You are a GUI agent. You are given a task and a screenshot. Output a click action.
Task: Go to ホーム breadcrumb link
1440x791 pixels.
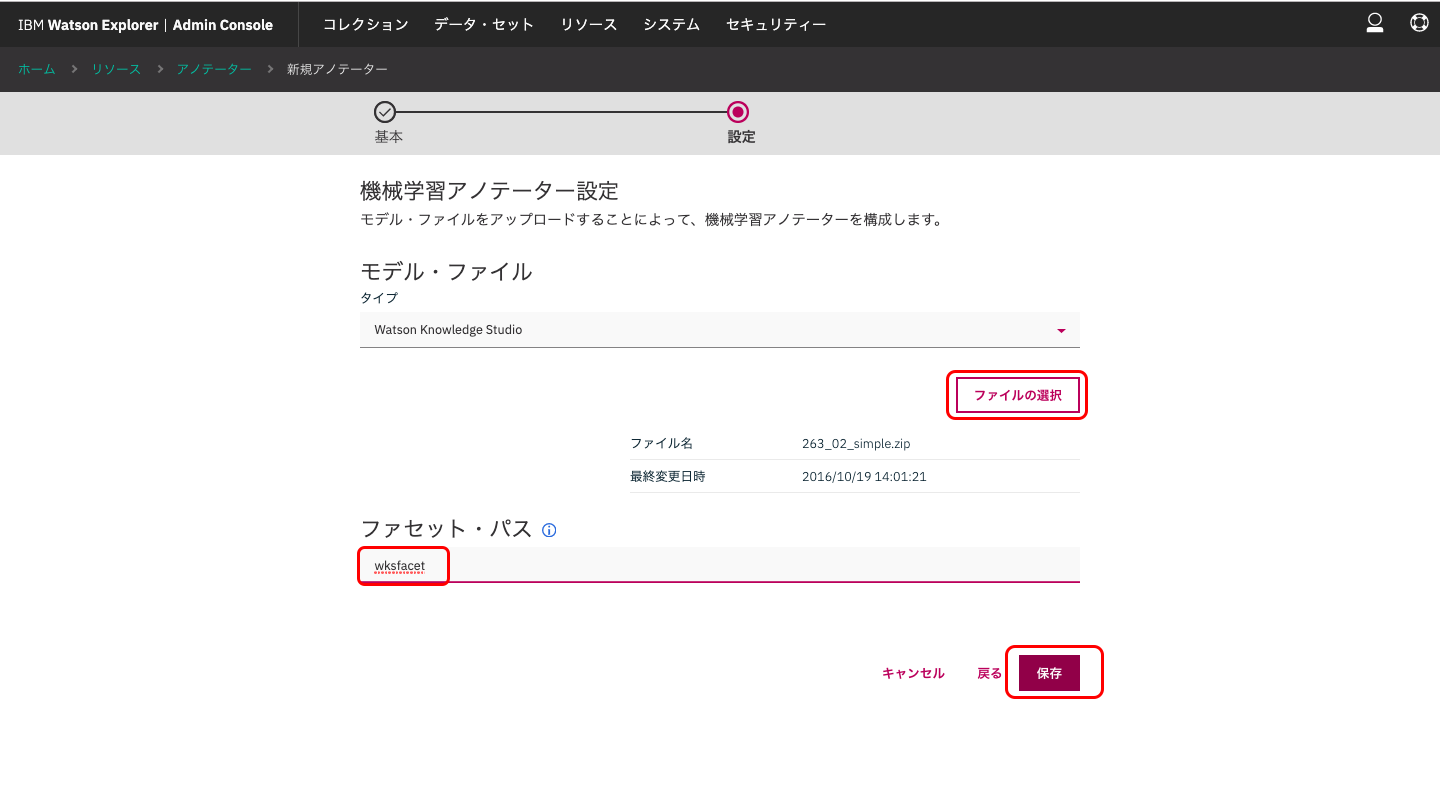click(37, 69)
